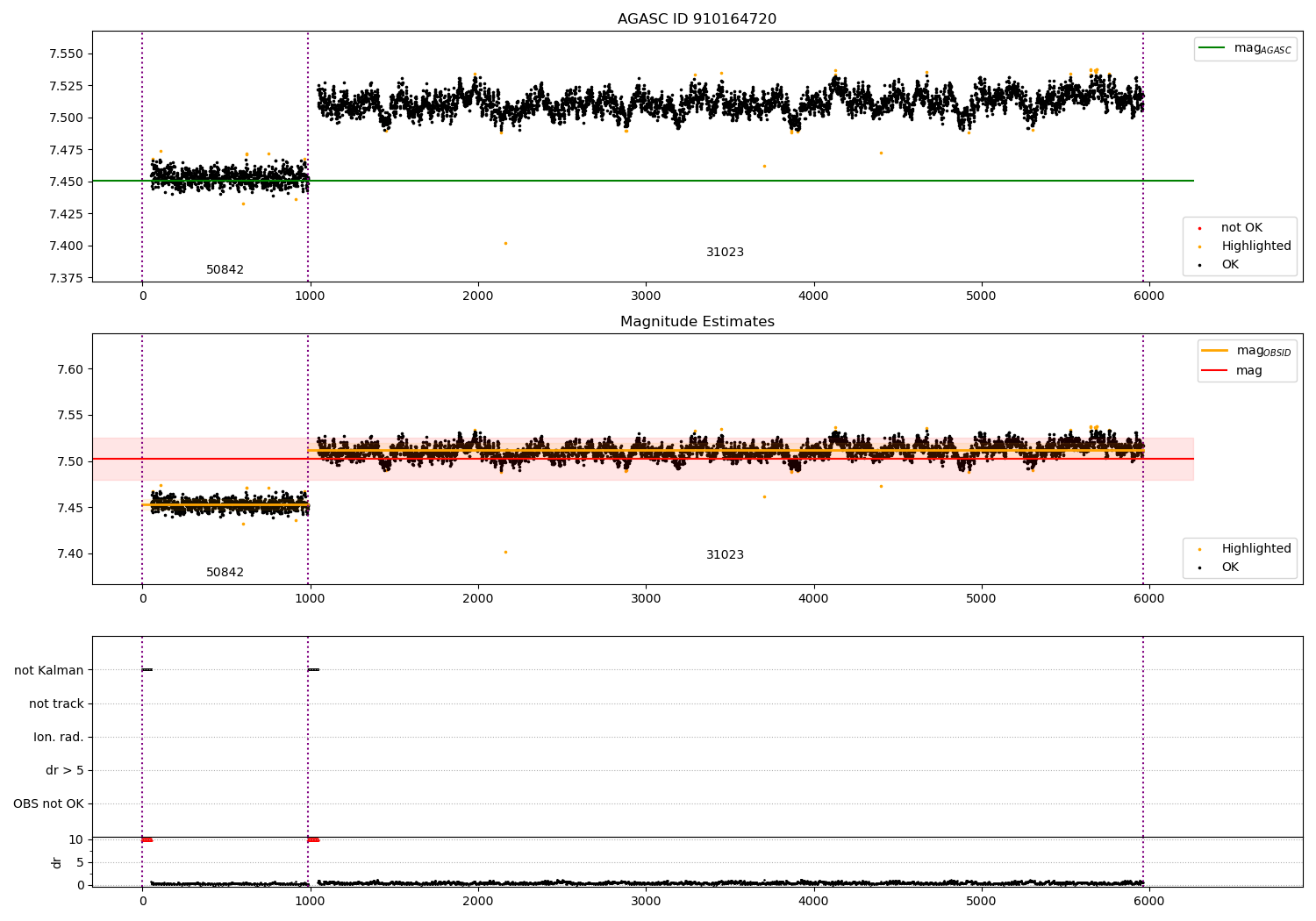The image size is (1316, 921).
Task: Click the mag AGASC legend label
Action: [1262, 48]
